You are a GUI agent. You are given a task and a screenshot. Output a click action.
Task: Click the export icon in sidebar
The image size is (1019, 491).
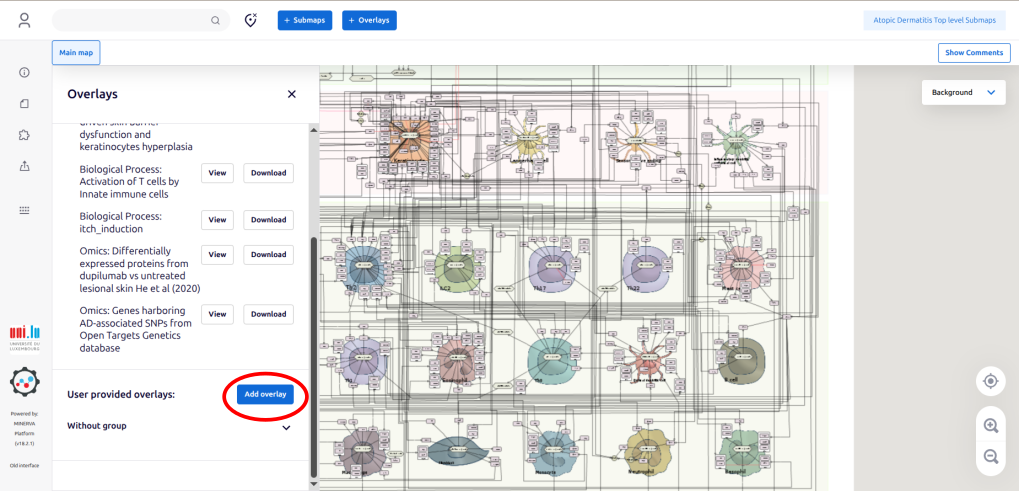point(25,166)
